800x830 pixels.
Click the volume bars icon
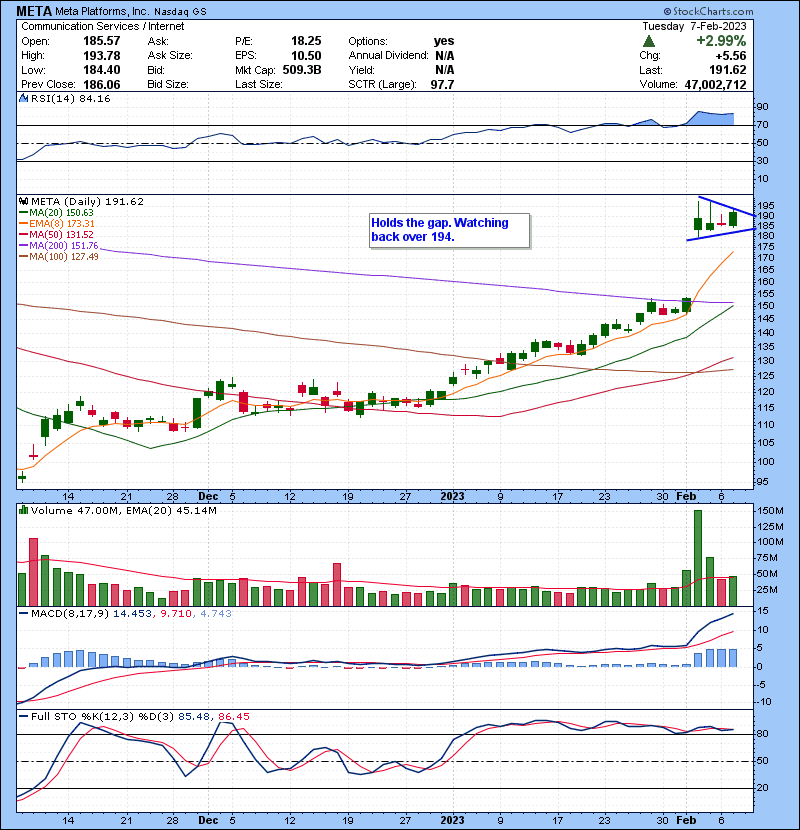[x=23, y=510]
